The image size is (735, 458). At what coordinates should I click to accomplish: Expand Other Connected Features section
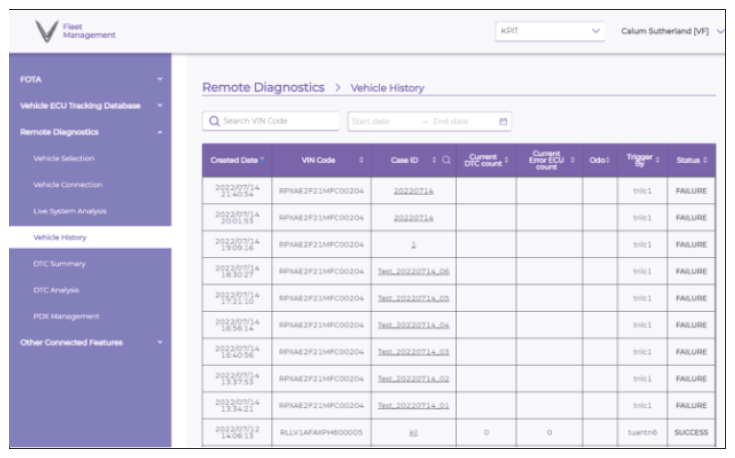[159, 342]
